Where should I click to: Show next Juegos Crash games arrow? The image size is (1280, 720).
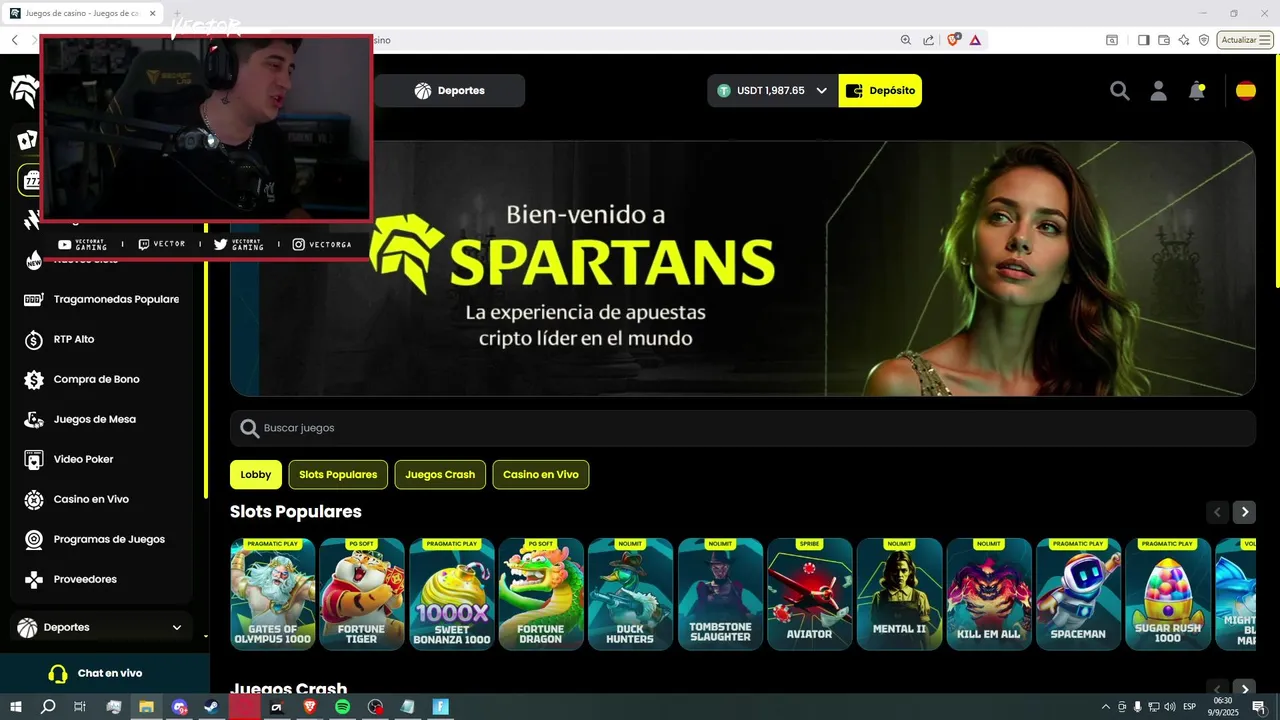(1244, 689)
